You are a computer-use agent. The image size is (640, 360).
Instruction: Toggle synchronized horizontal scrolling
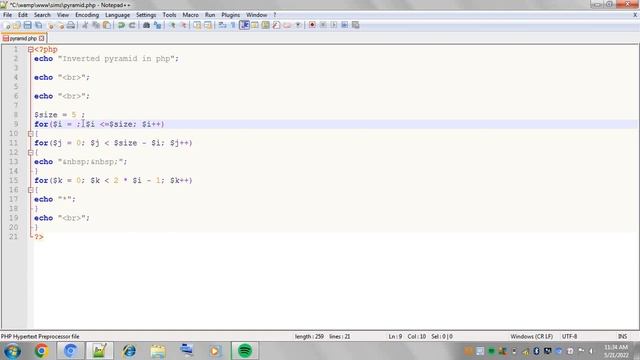point(208,25)
